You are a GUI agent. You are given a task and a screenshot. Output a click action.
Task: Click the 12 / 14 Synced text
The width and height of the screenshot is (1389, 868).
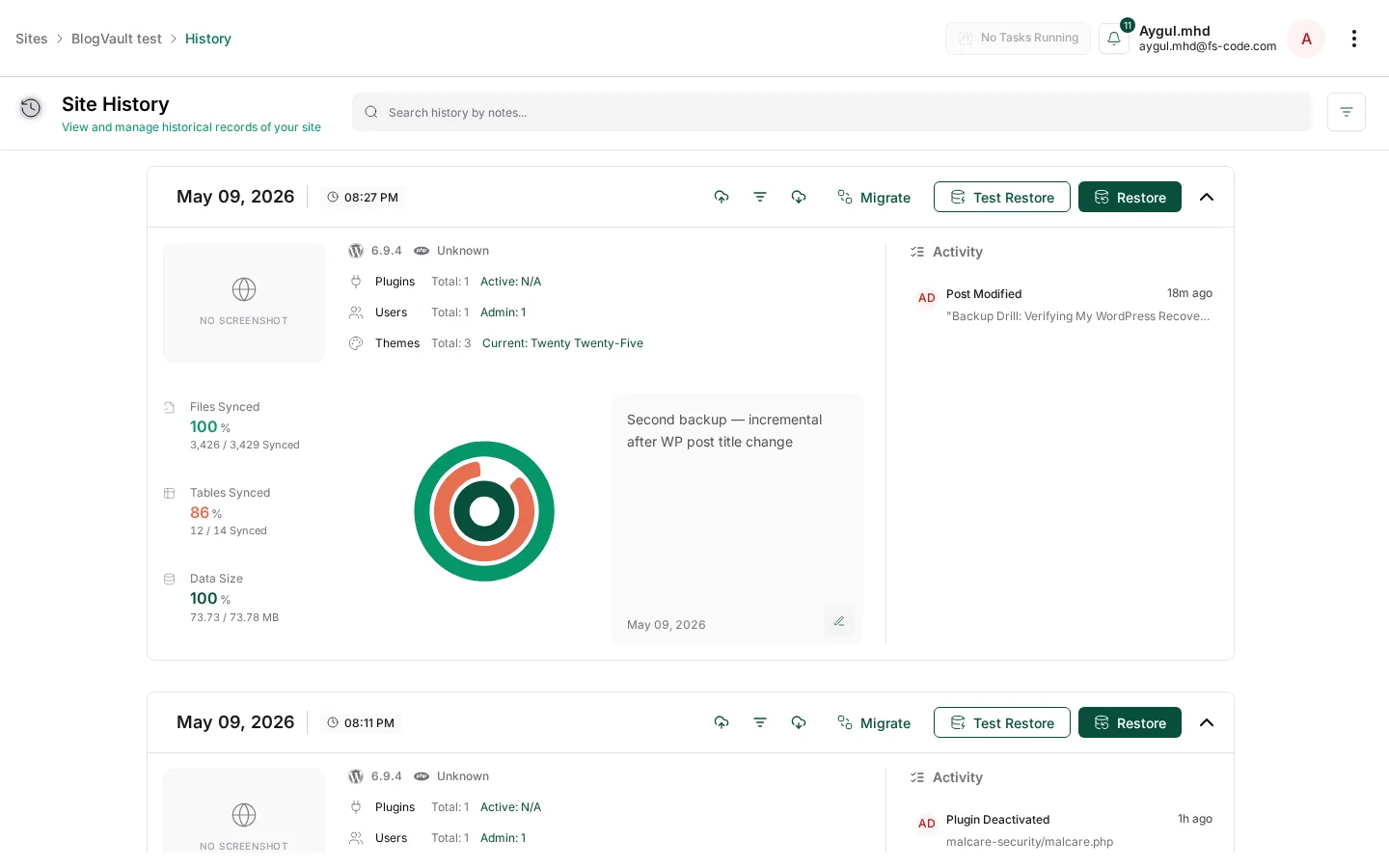pos(229,531)
